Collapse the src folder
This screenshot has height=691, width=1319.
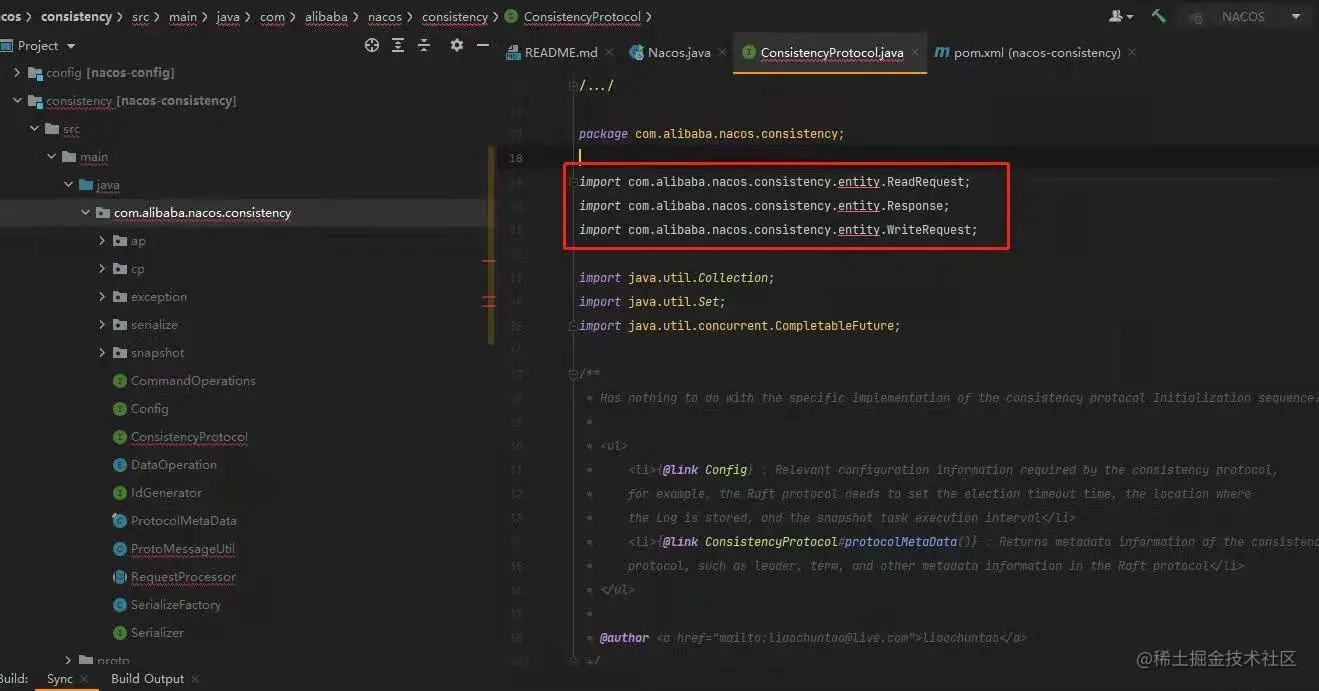(34, 129)
